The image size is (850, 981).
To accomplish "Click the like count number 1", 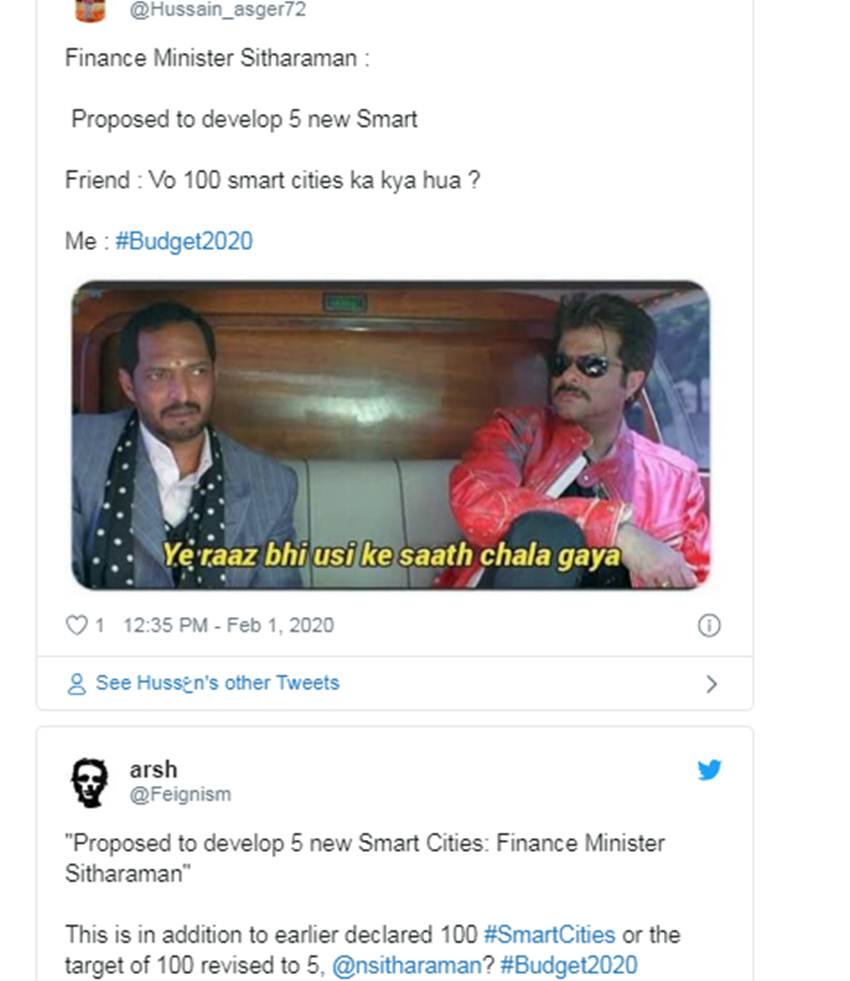I will (x=99, y=625).
